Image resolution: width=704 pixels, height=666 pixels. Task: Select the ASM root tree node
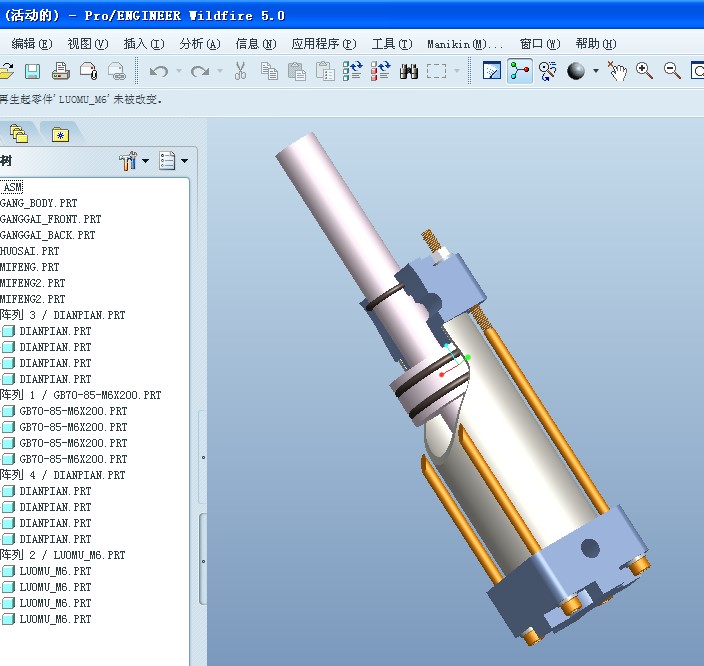(x=12, y=187)
